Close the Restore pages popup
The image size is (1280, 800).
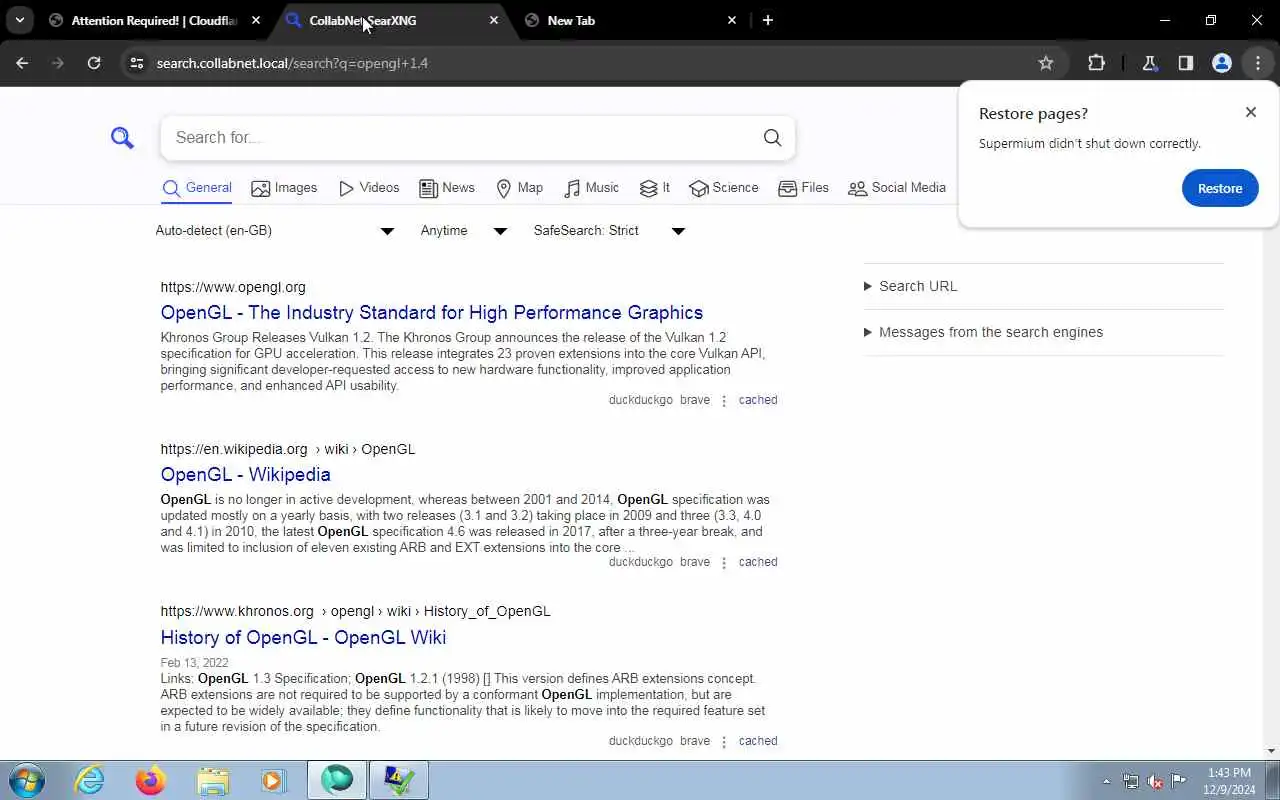click(x=1251, y=112)
